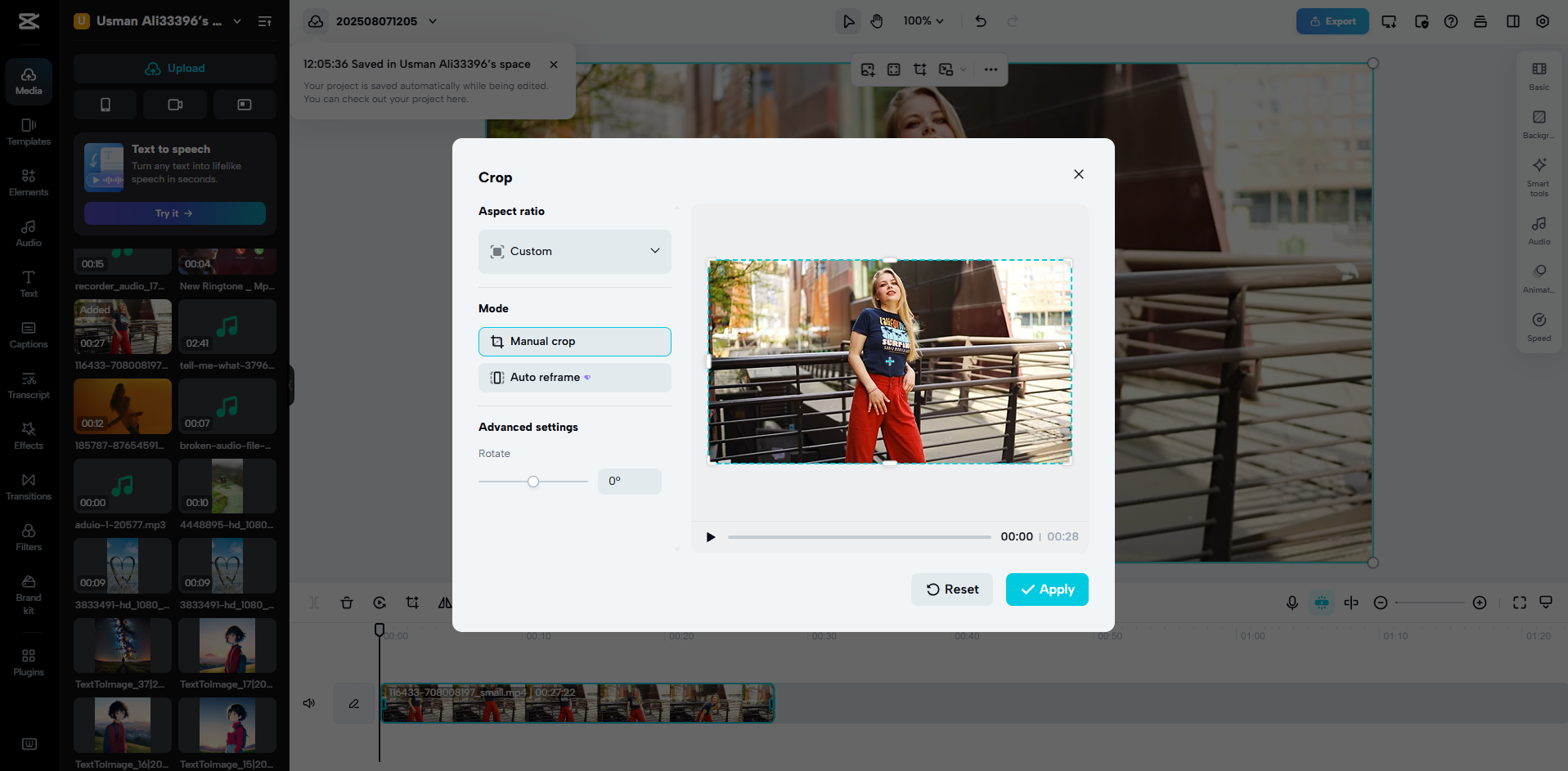Open the Custom aspect ratio dropdown
1568x771 pixels.
point(574,251)
